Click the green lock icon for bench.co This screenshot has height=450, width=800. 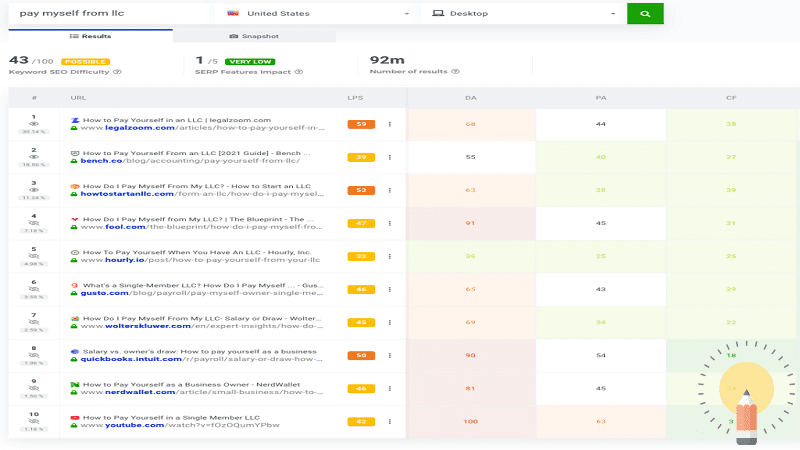[74, 161]
